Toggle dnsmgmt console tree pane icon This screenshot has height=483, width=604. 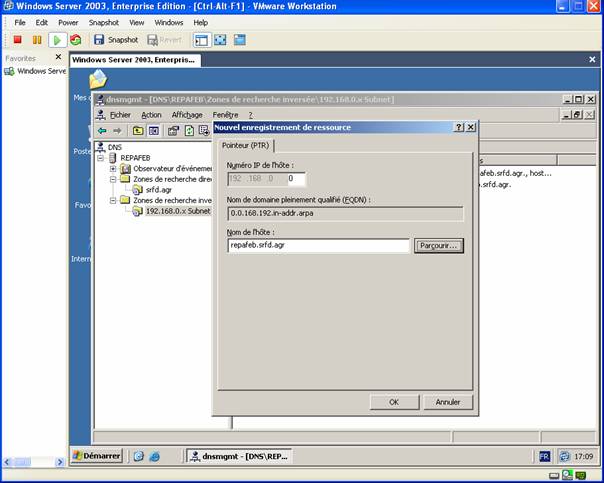[154, 131]
